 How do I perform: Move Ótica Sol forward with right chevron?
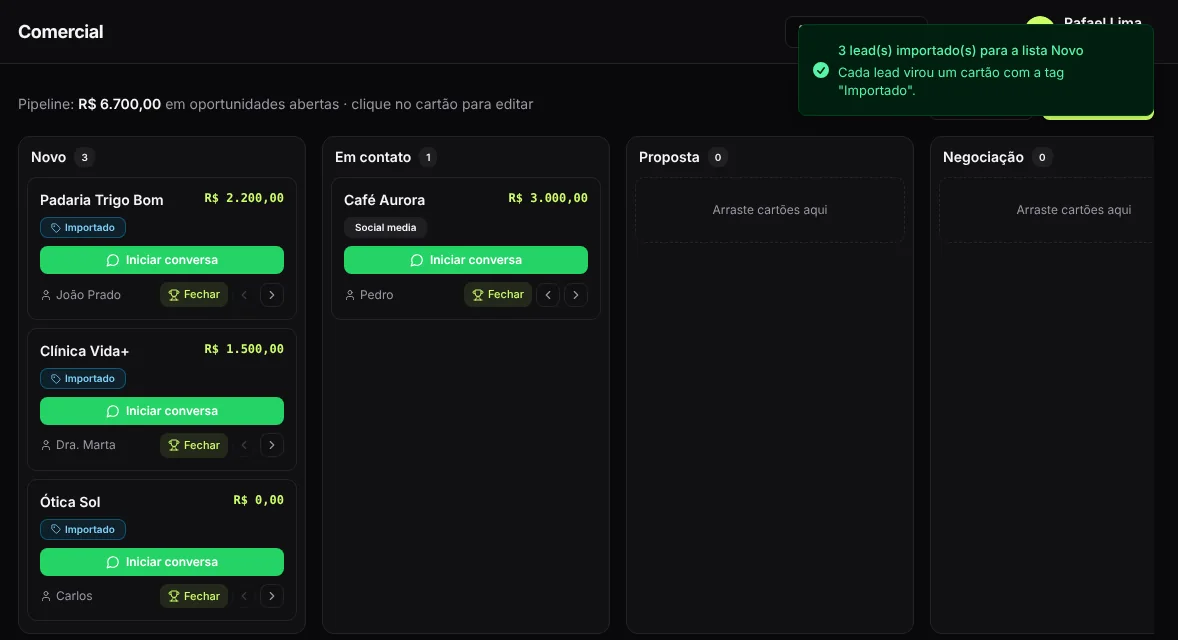tap(272, 596)
